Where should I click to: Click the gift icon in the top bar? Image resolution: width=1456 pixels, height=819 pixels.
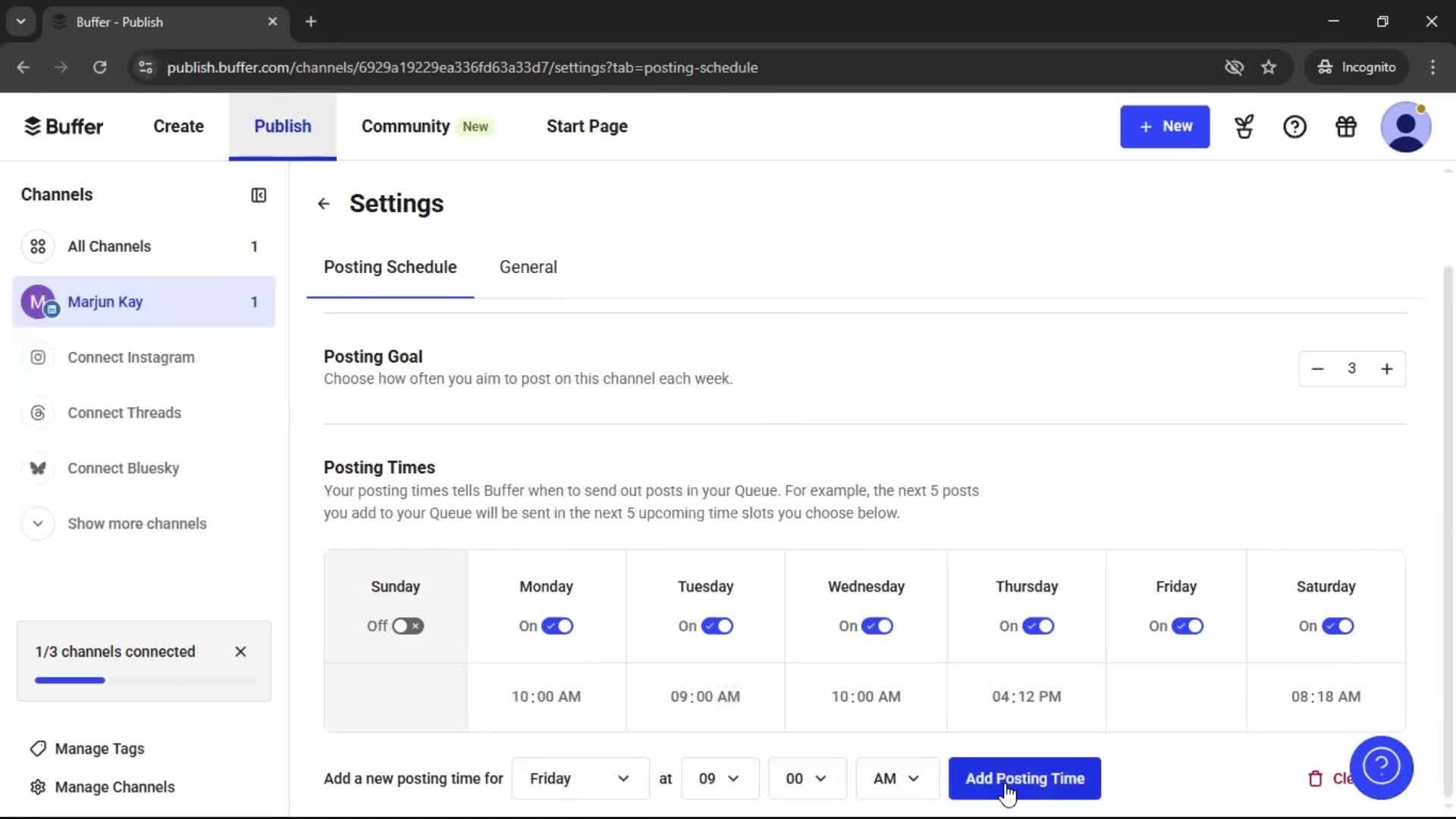pos(1345,127)
